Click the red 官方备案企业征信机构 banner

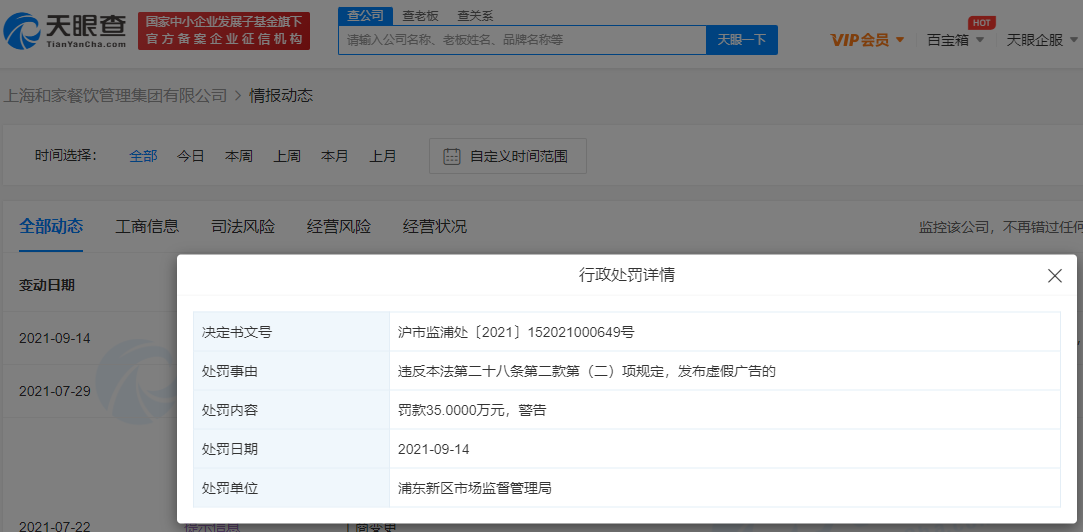(224, 30)
